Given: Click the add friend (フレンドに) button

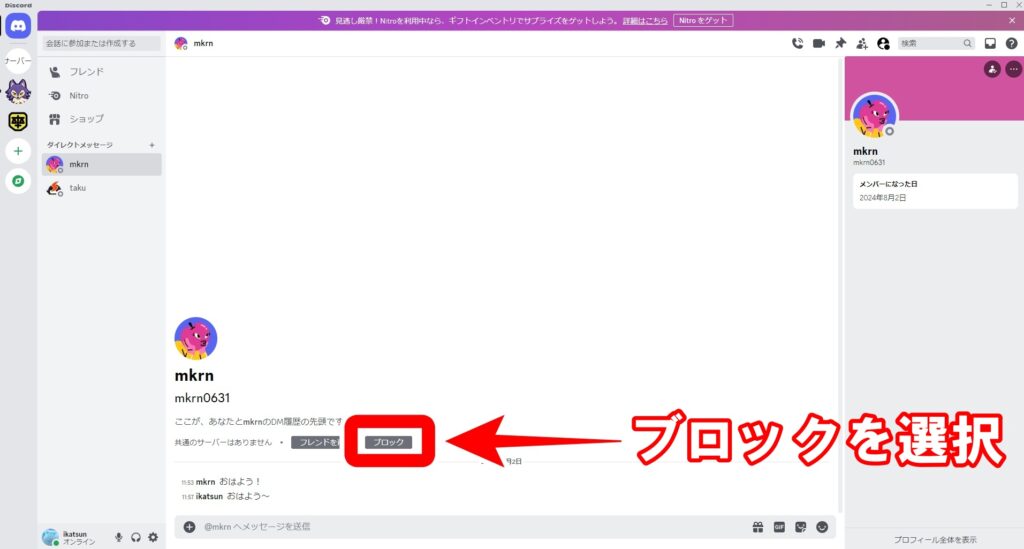Looking at the screenshot, I should [317, 443].
